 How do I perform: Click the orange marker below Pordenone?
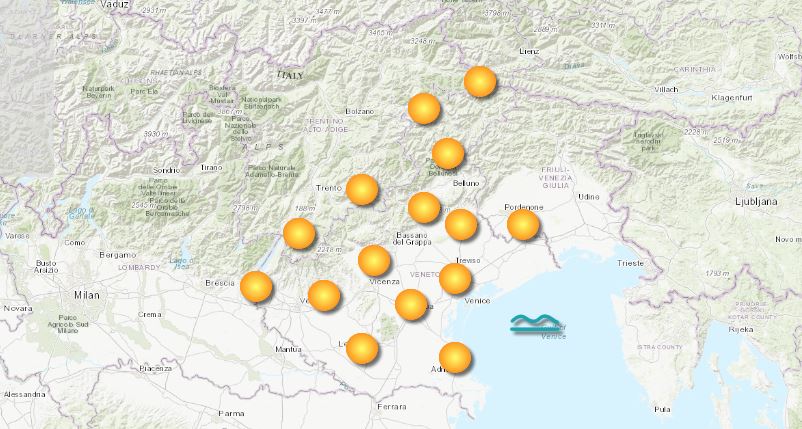523,224
